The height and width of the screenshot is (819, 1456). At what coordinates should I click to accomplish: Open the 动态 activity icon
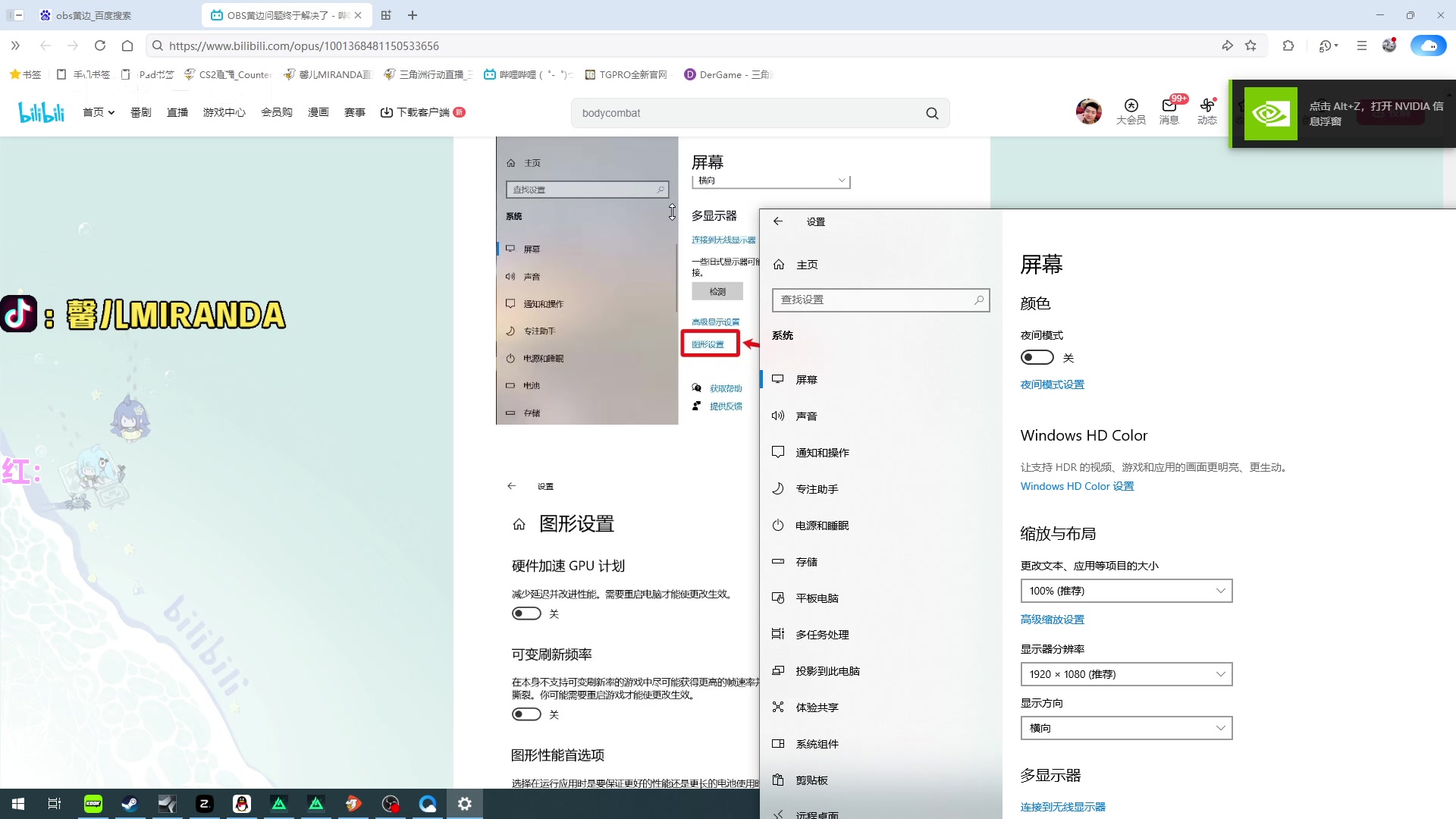click(x=1207, y=111)
